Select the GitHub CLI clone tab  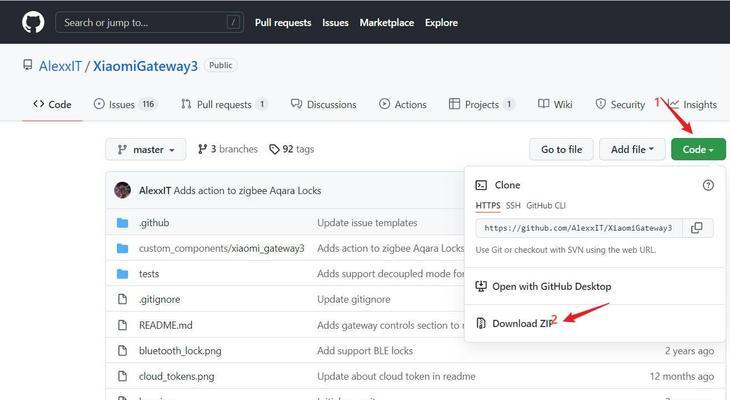pos(546,205)
